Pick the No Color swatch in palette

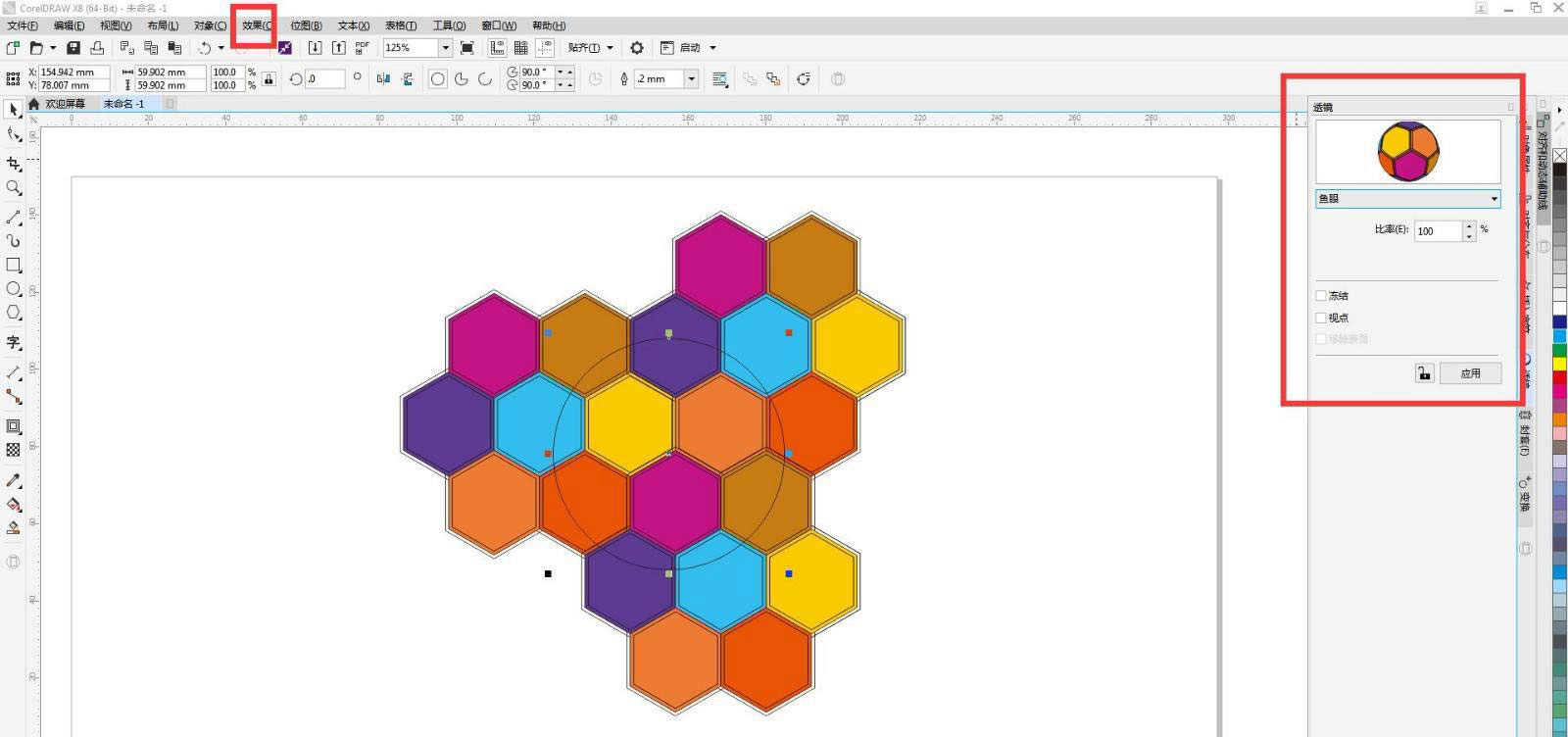coord(1559,156)
